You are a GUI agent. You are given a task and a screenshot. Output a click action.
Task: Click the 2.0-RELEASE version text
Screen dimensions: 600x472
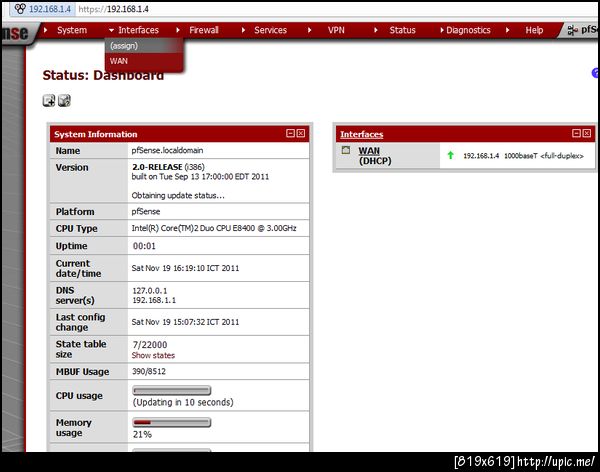pos(157,167)
